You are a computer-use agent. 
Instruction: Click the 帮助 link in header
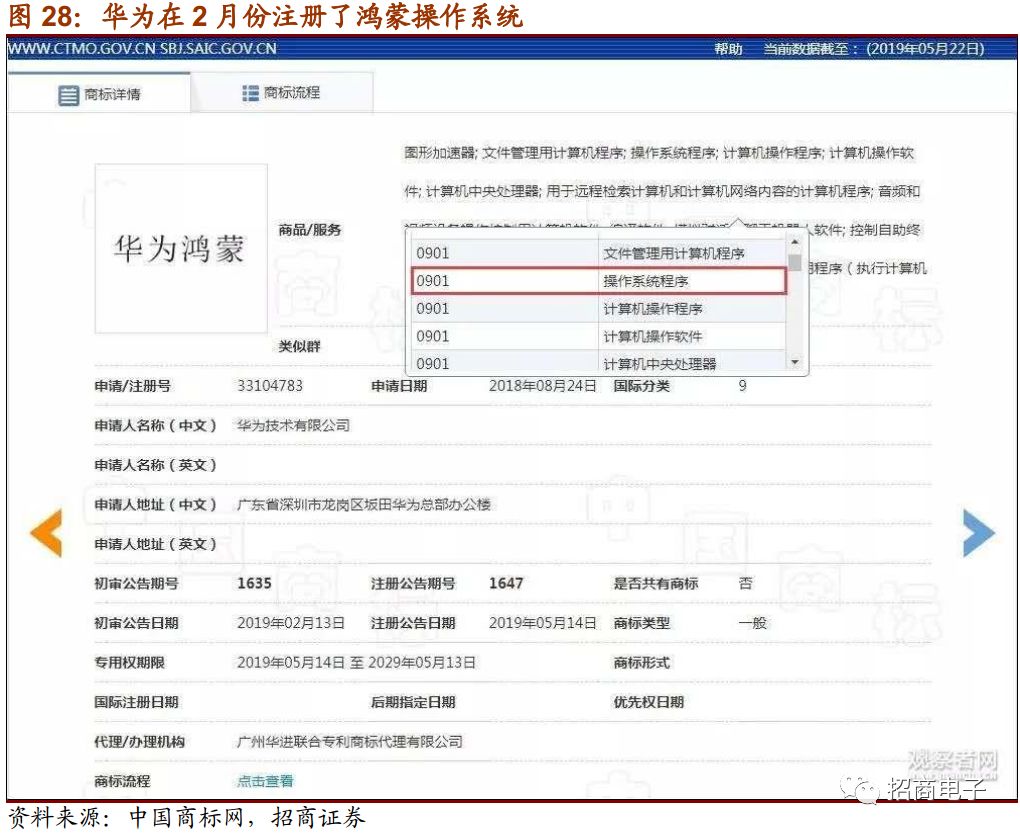pyautogui.click(x=728, y=49)
